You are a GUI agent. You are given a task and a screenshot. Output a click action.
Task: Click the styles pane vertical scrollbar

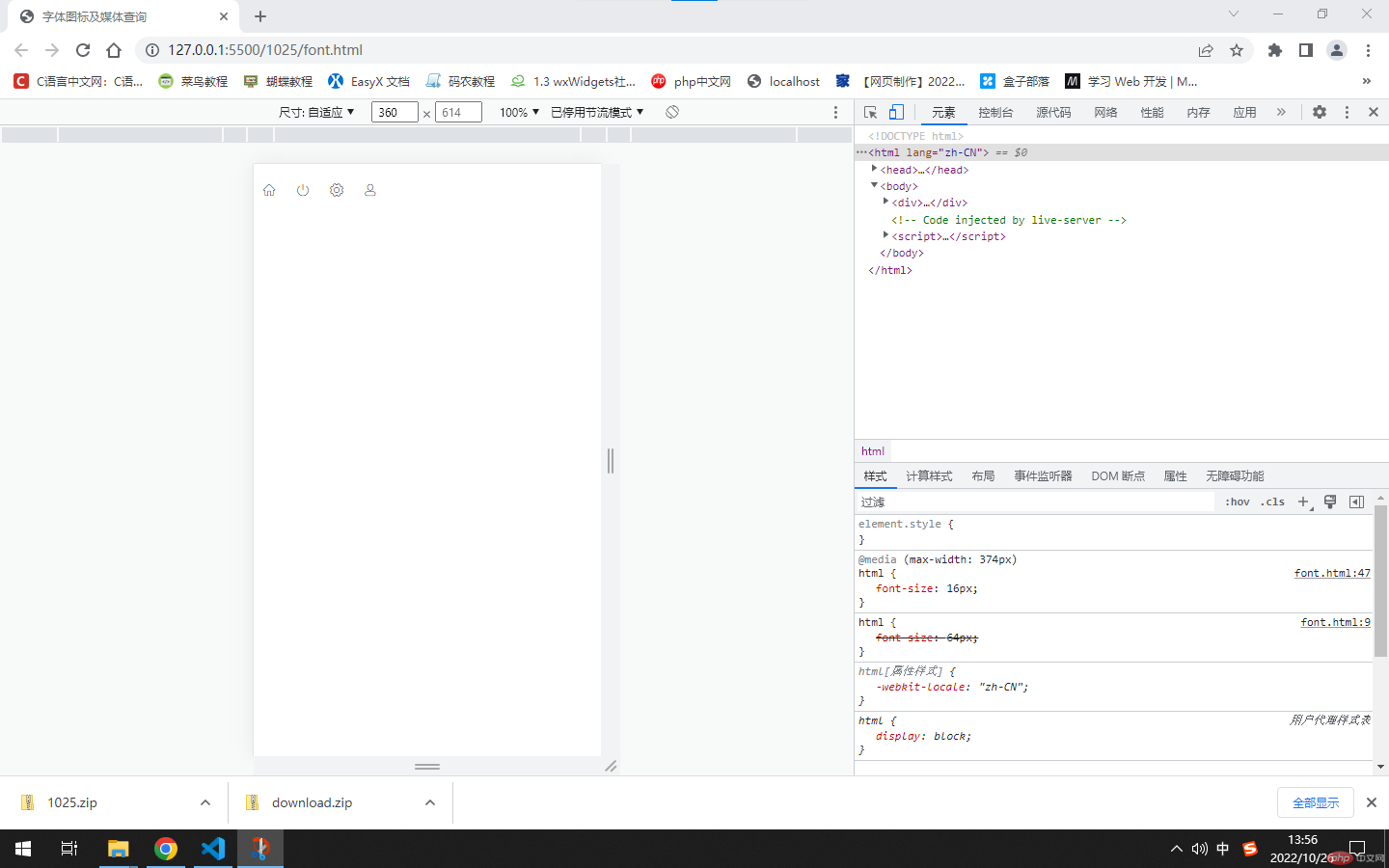point(1380,581)
